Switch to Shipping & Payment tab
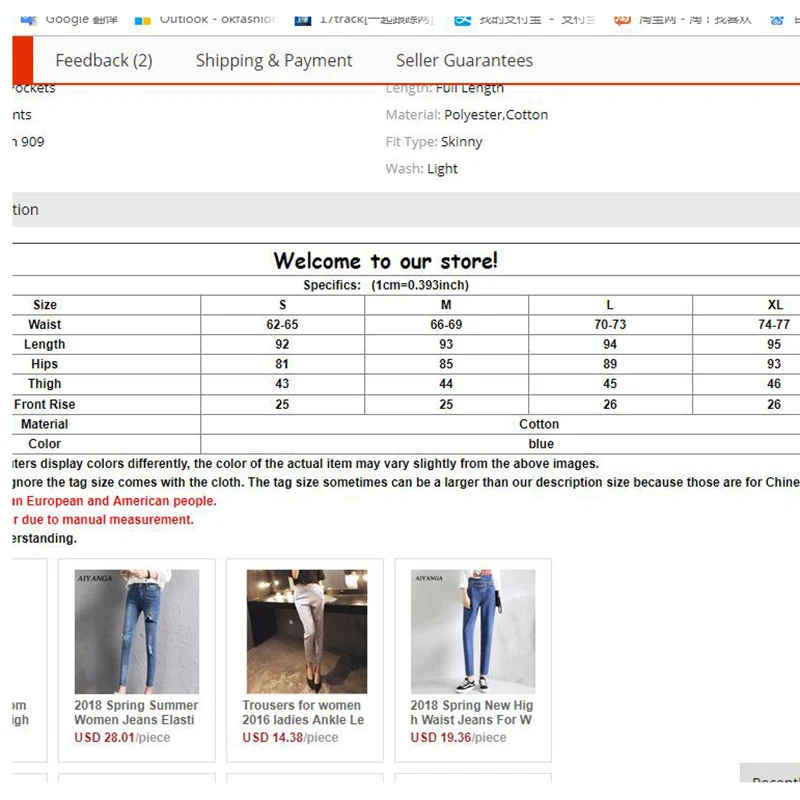The height and width of the screenshot is (800, 800). (274, 60)
